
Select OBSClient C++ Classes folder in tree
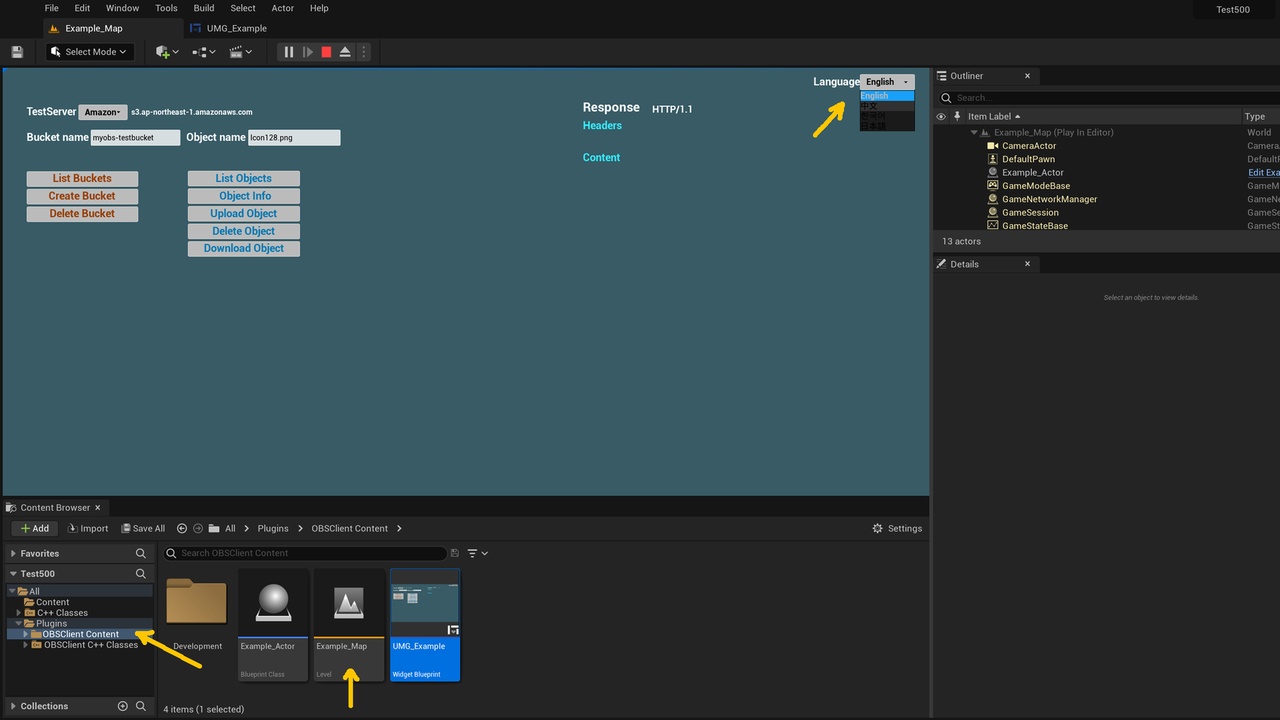pos(91,645)
